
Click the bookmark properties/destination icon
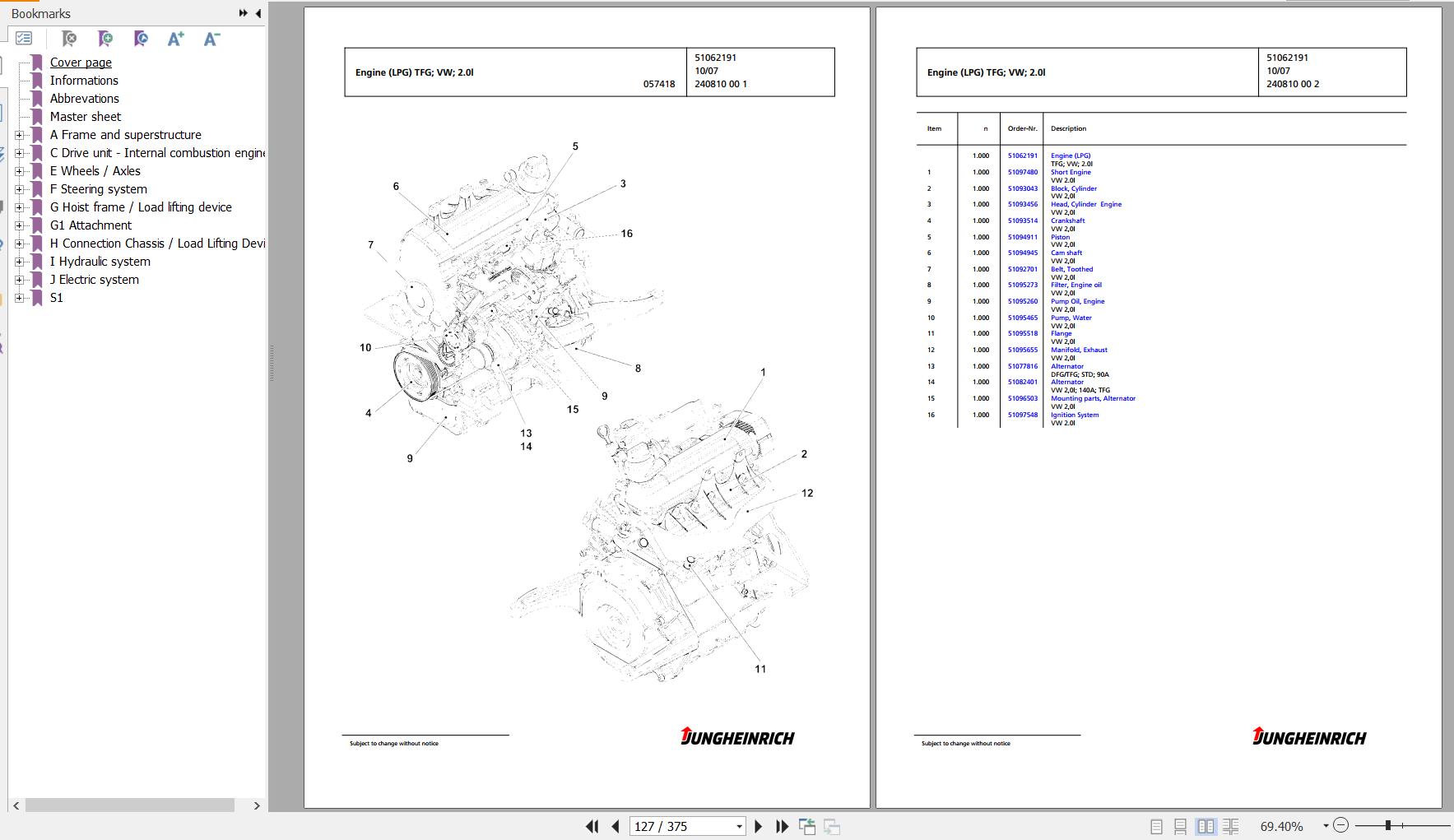click(x=141, y=39)
